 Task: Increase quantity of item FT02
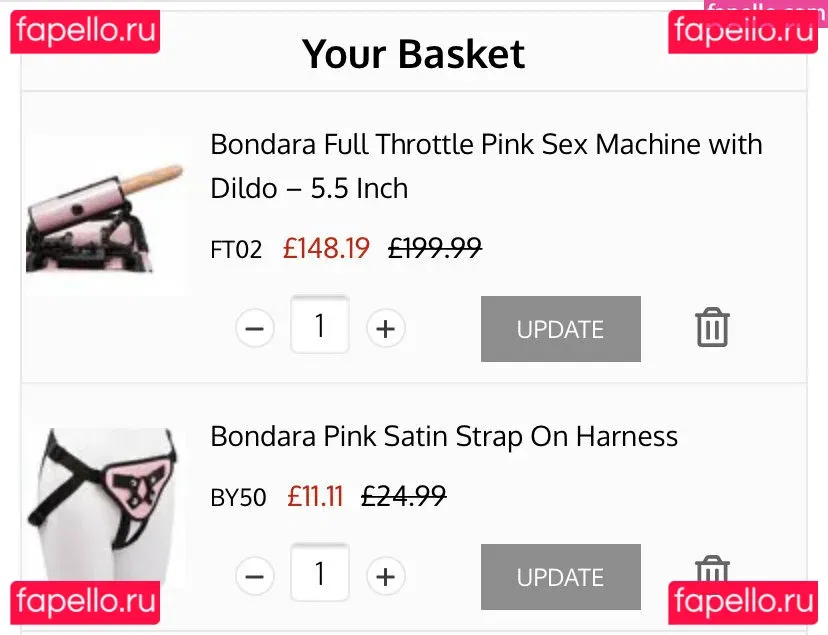[x=386, y=328]
